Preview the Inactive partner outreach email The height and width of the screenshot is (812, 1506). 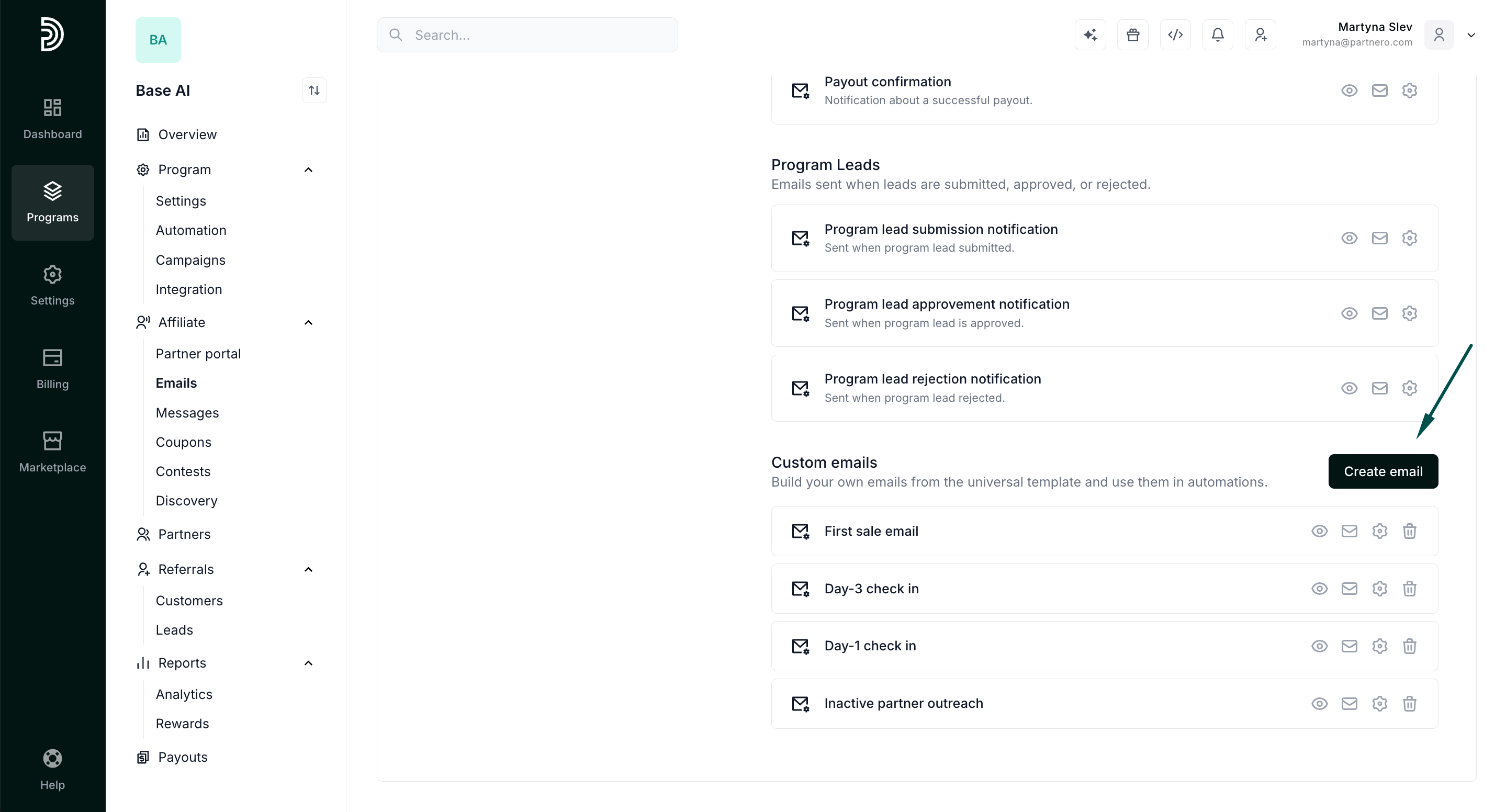1320,703
